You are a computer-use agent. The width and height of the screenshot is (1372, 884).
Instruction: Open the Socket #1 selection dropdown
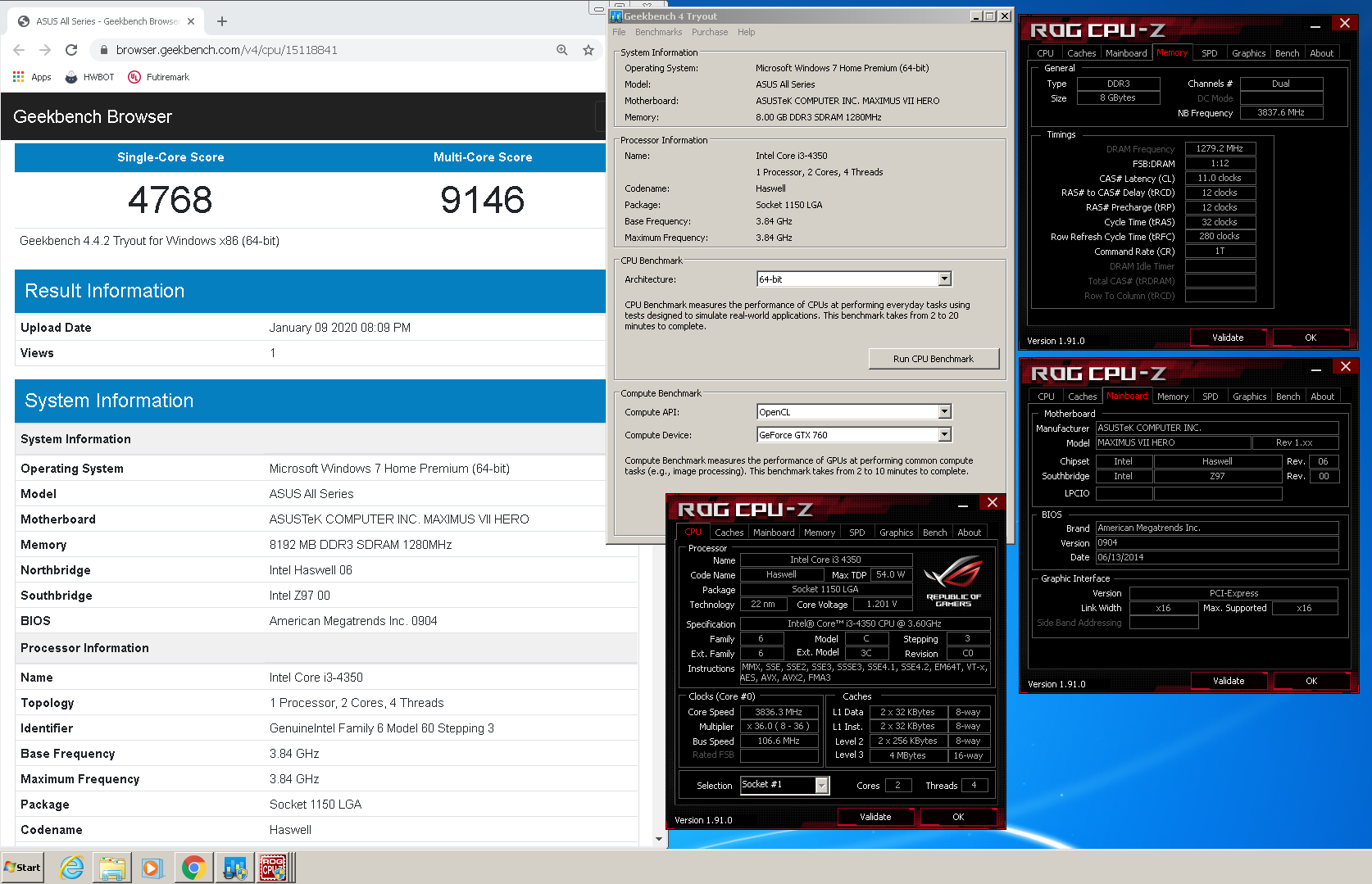(x=822, y=786)
